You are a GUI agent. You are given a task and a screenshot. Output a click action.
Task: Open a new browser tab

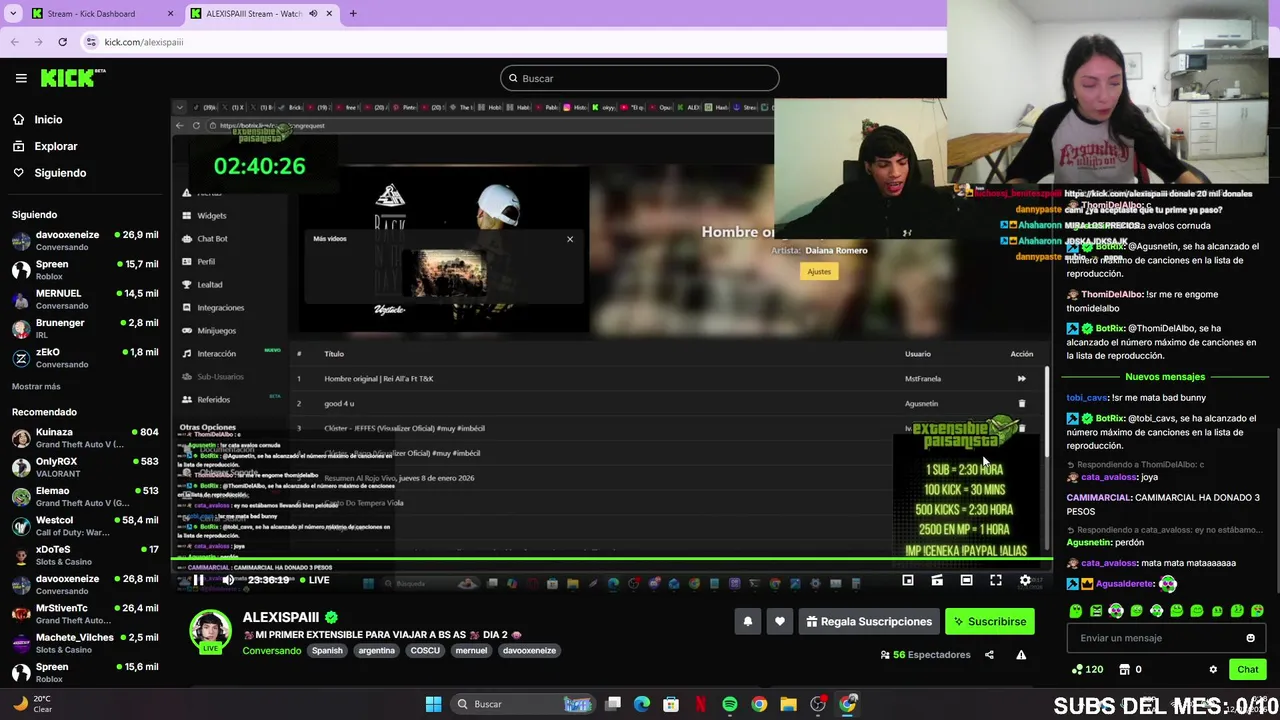[353, 13]
